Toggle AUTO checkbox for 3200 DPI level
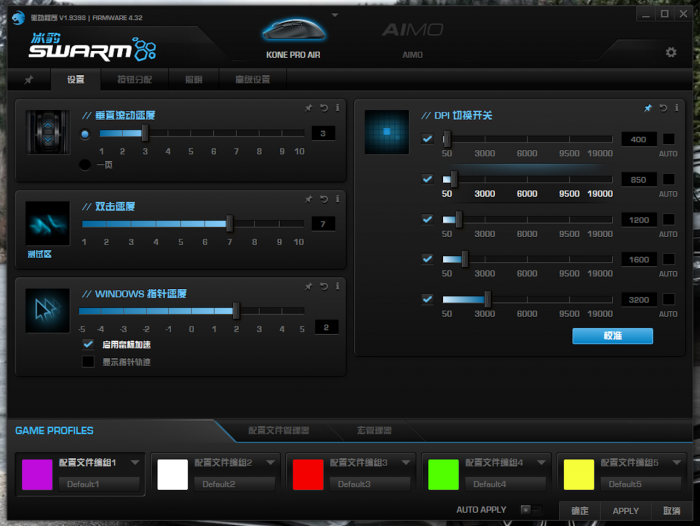 668,299
